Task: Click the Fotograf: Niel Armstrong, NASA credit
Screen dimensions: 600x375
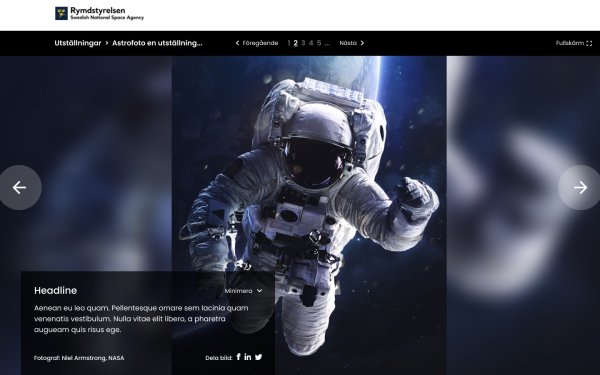Action: [x=79, y=358]
